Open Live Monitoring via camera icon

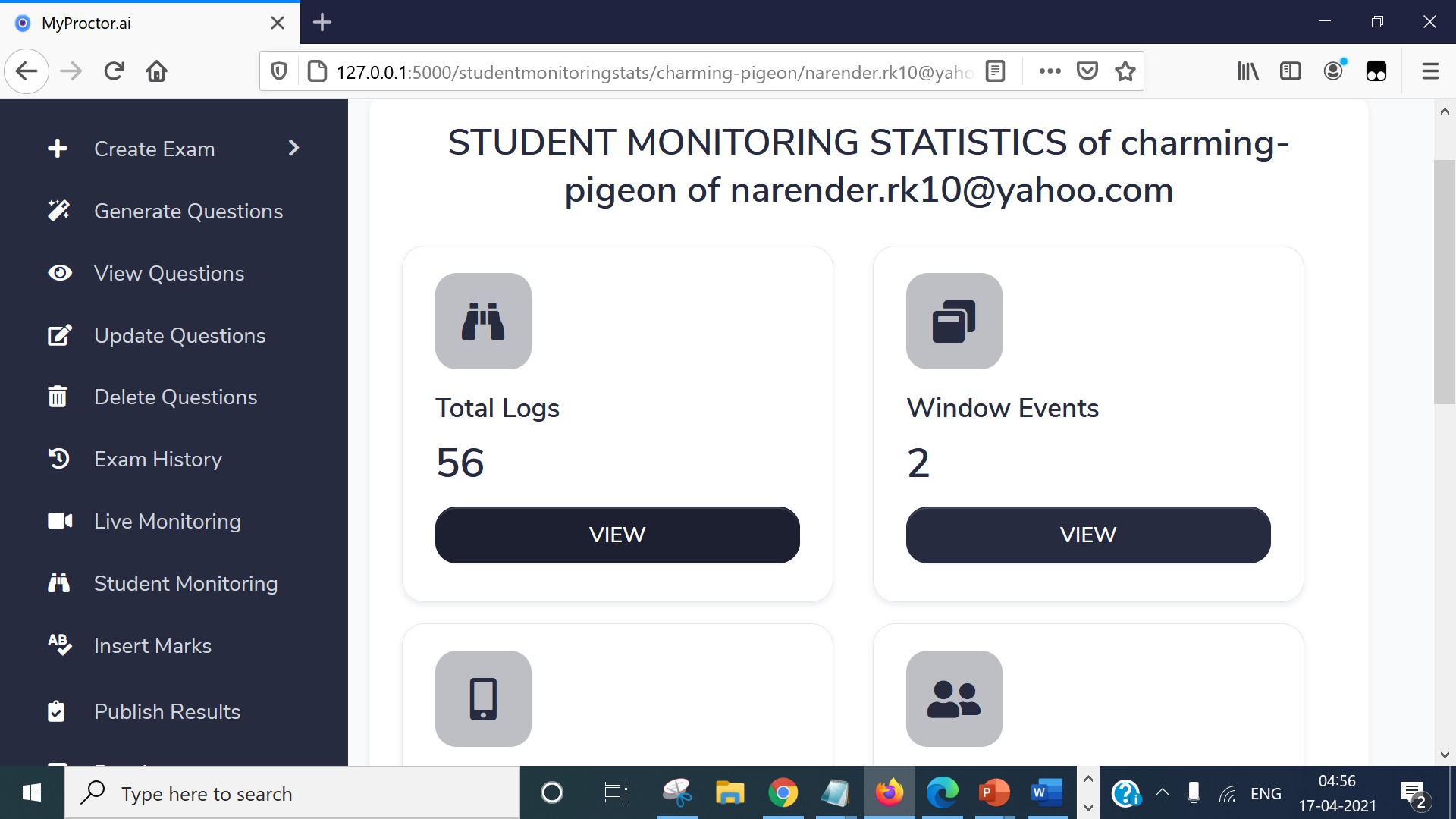coord(60,521)
